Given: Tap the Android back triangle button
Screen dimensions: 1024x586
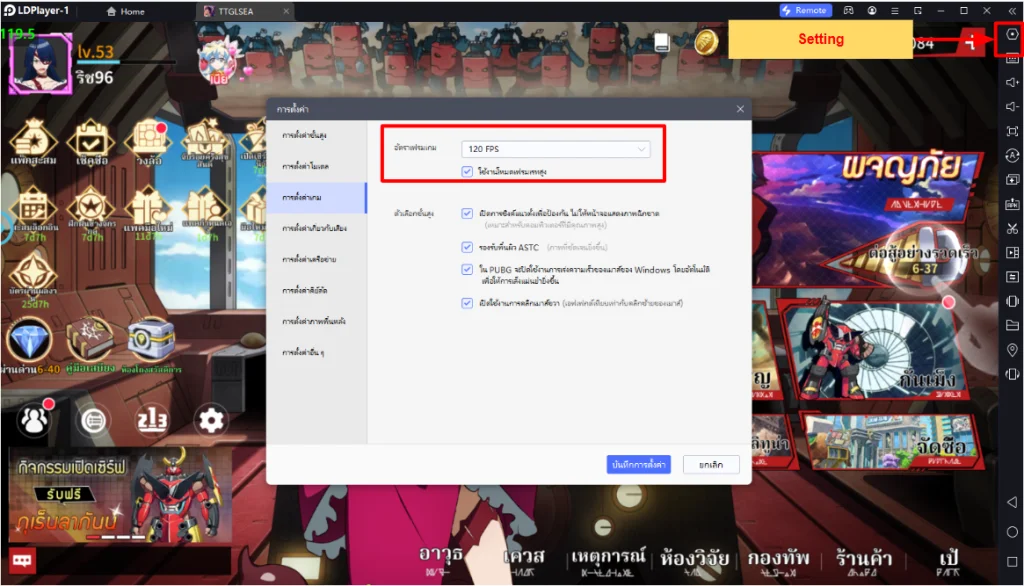Looking at the screenshot, I should tap(1012, 502).
